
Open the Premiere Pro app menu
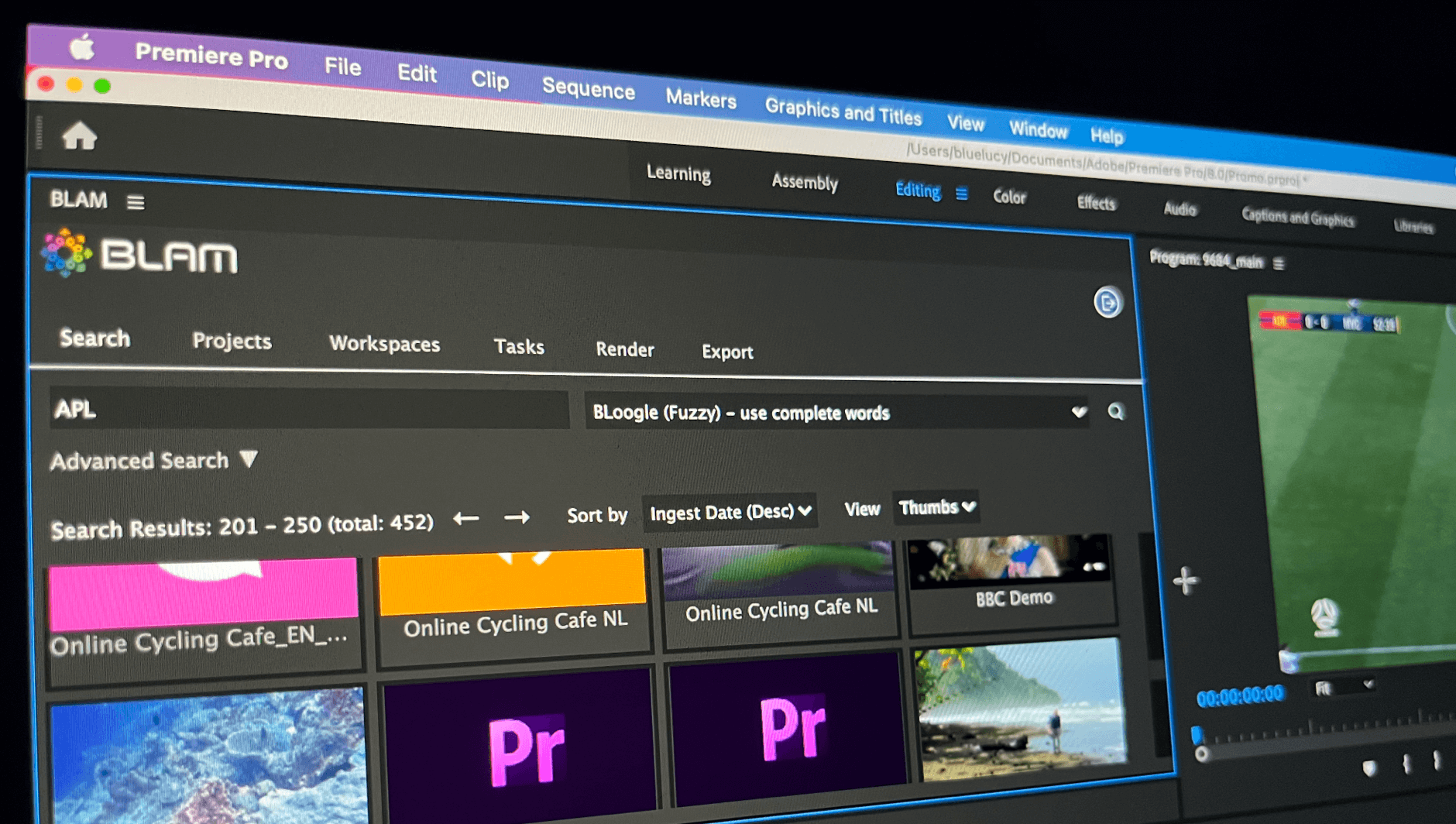211,56
